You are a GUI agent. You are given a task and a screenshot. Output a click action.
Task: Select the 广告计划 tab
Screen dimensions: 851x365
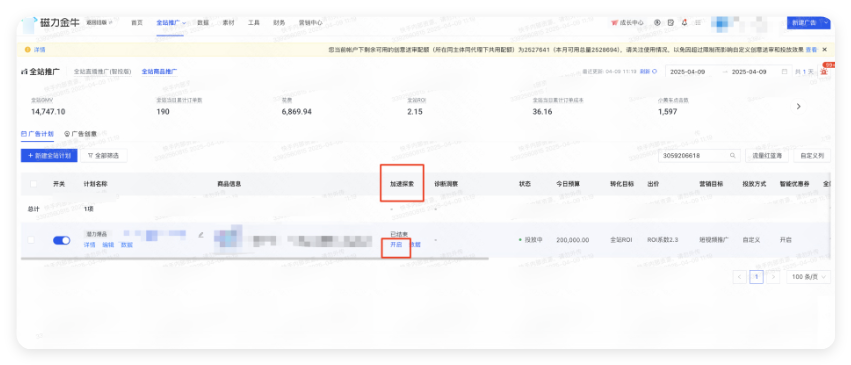tap(37, 133)
